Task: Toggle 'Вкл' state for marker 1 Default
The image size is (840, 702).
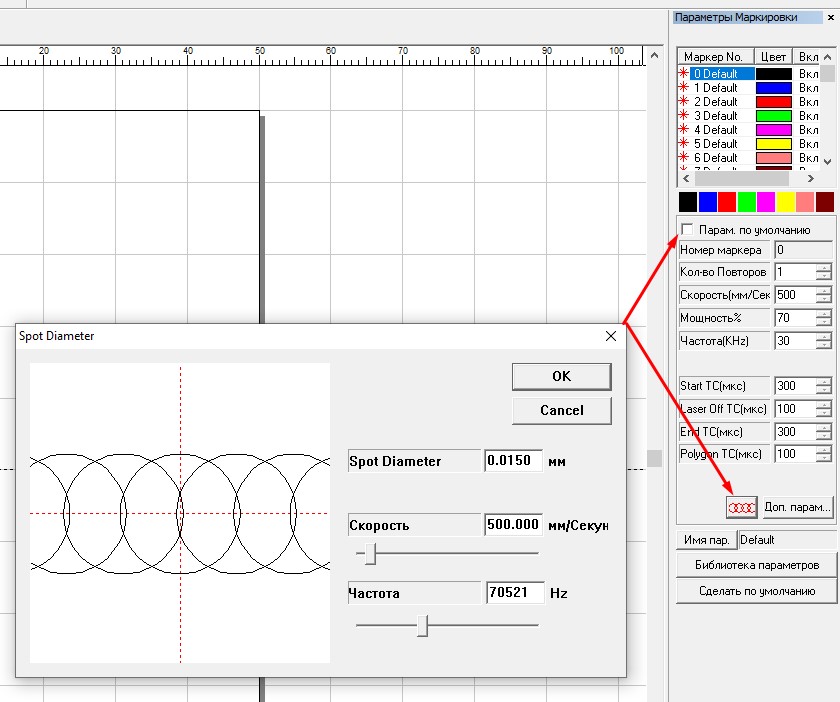Action: coord(808,88)
